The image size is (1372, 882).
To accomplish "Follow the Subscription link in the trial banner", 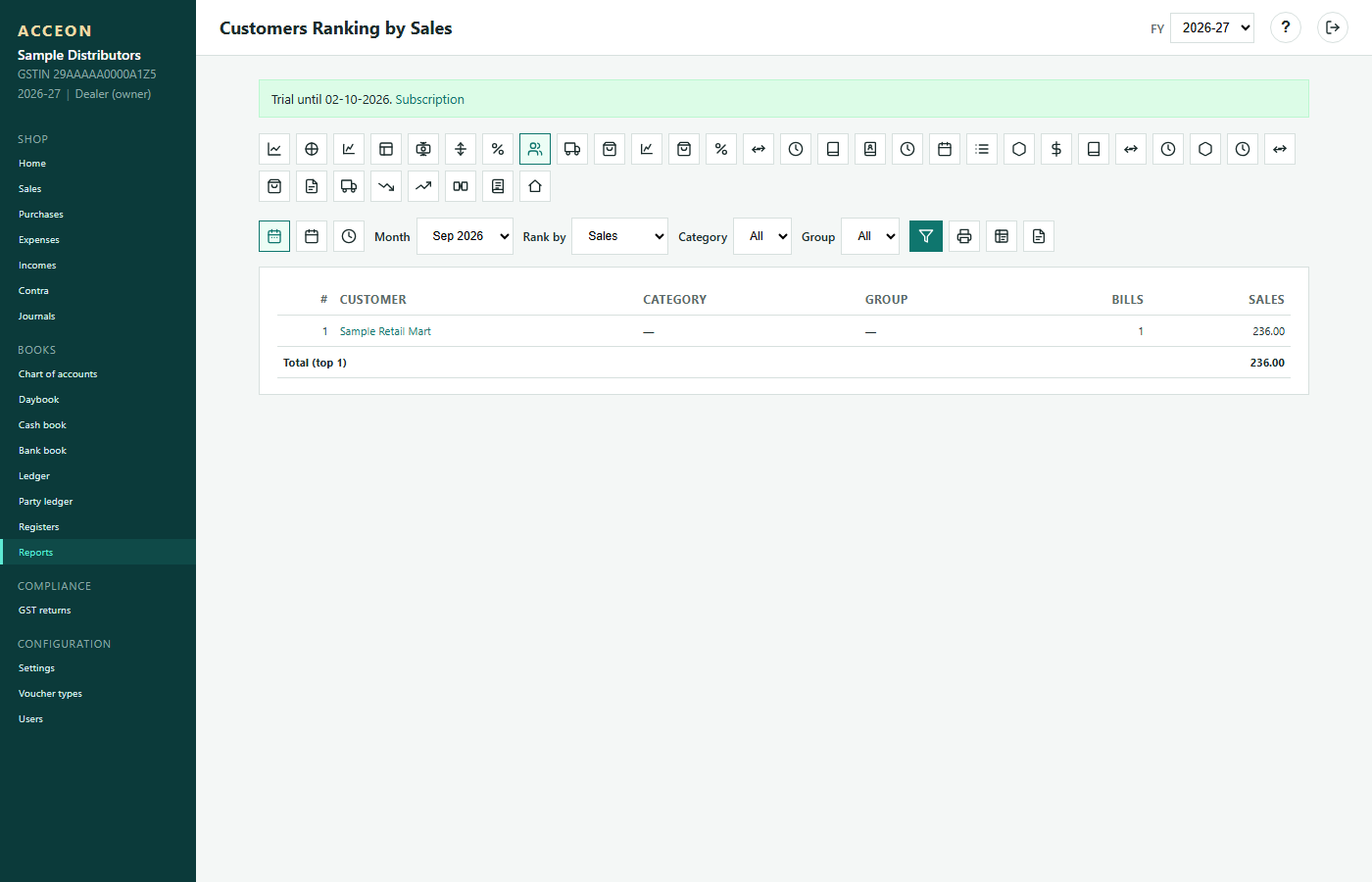I will tap(430, 100).
